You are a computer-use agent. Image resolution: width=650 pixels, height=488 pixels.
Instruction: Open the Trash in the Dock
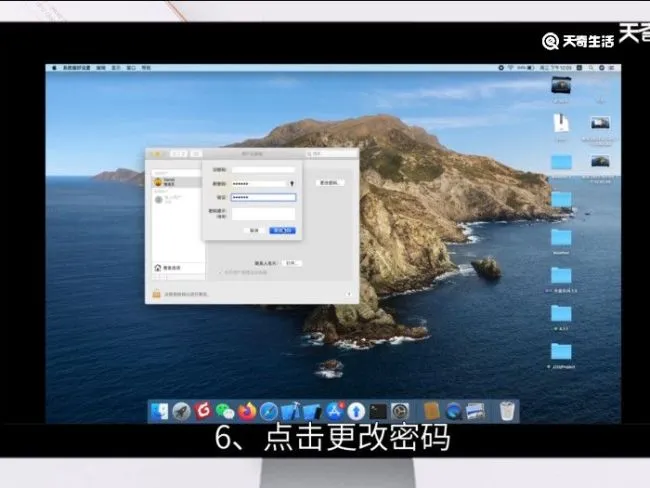point(507,411)
